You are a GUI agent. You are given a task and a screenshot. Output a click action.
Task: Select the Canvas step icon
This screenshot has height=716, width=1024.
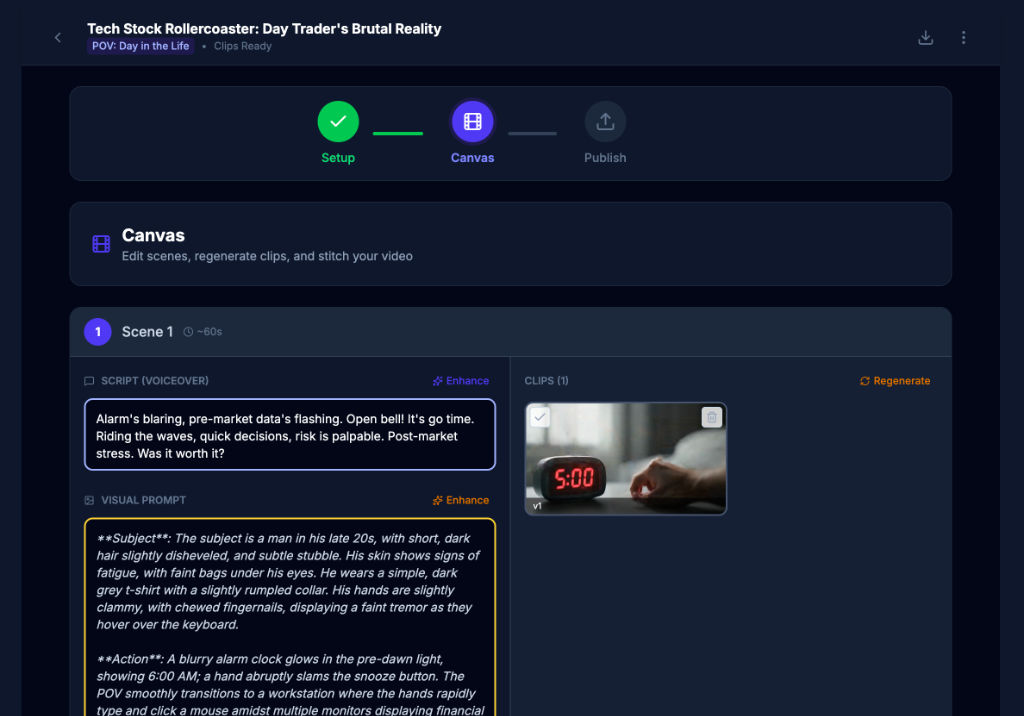pos(472,120)
